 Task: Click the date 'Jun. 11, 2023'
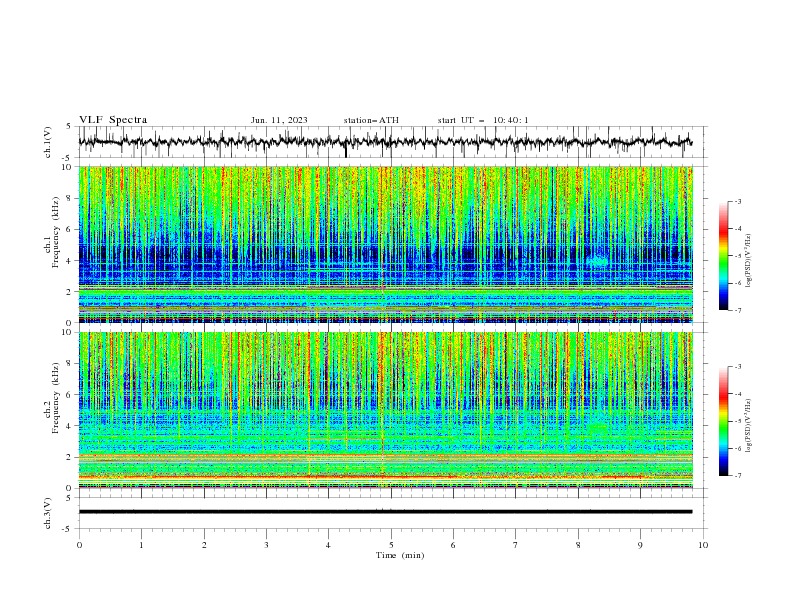point(279,120)
